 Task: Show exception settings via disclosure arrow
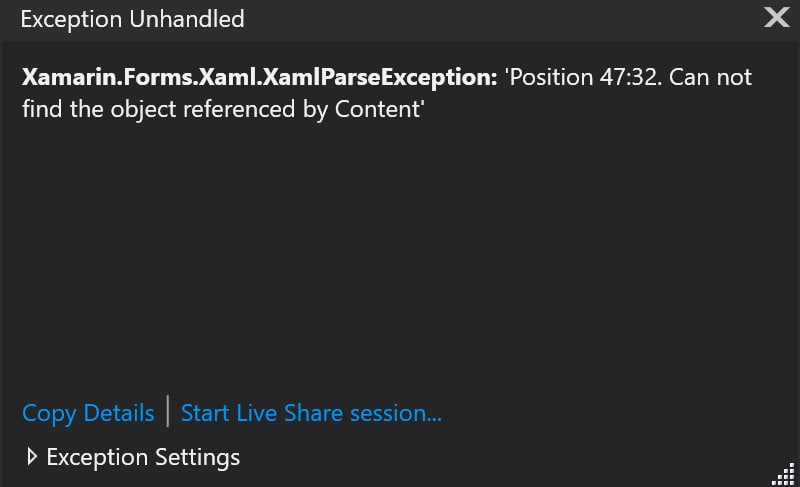coord(32,456)
